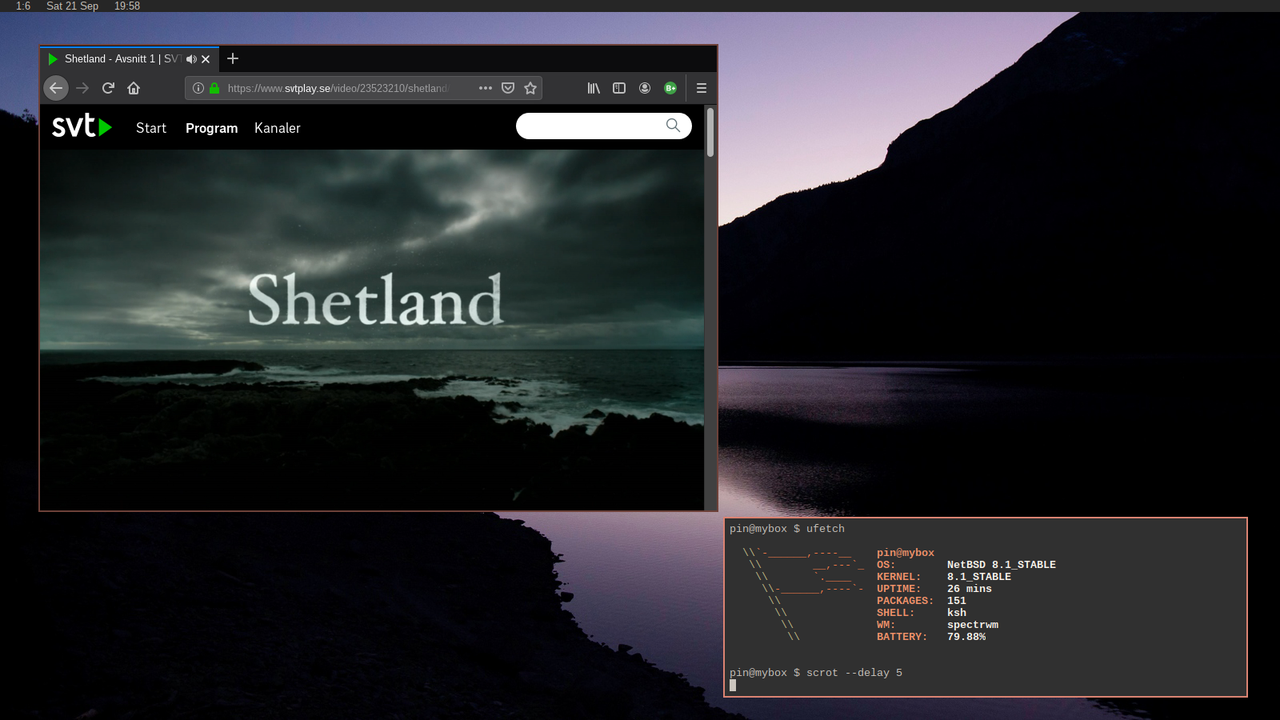Bookmark this page with the star
1280x720 pixels.
[x=531, y=88]
